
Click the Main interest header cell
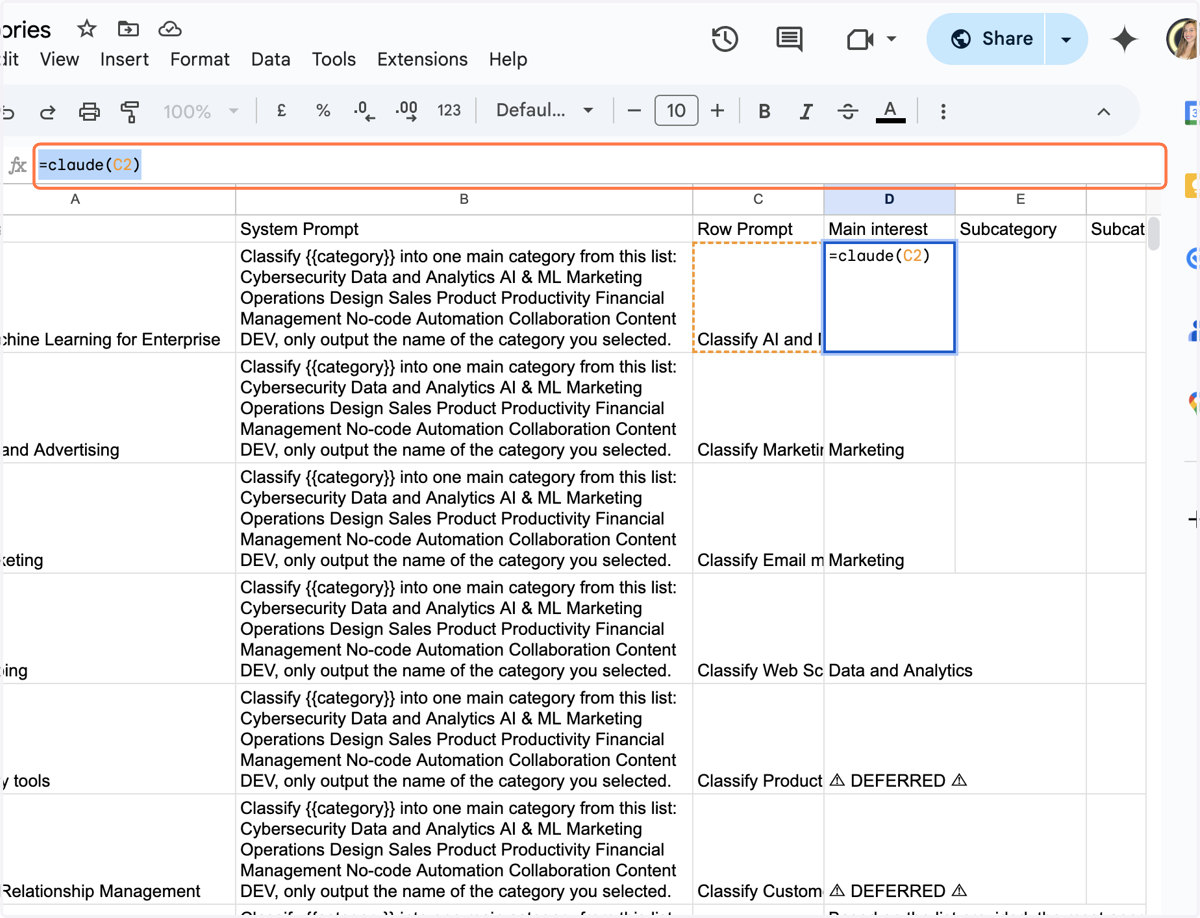(889, 229)
